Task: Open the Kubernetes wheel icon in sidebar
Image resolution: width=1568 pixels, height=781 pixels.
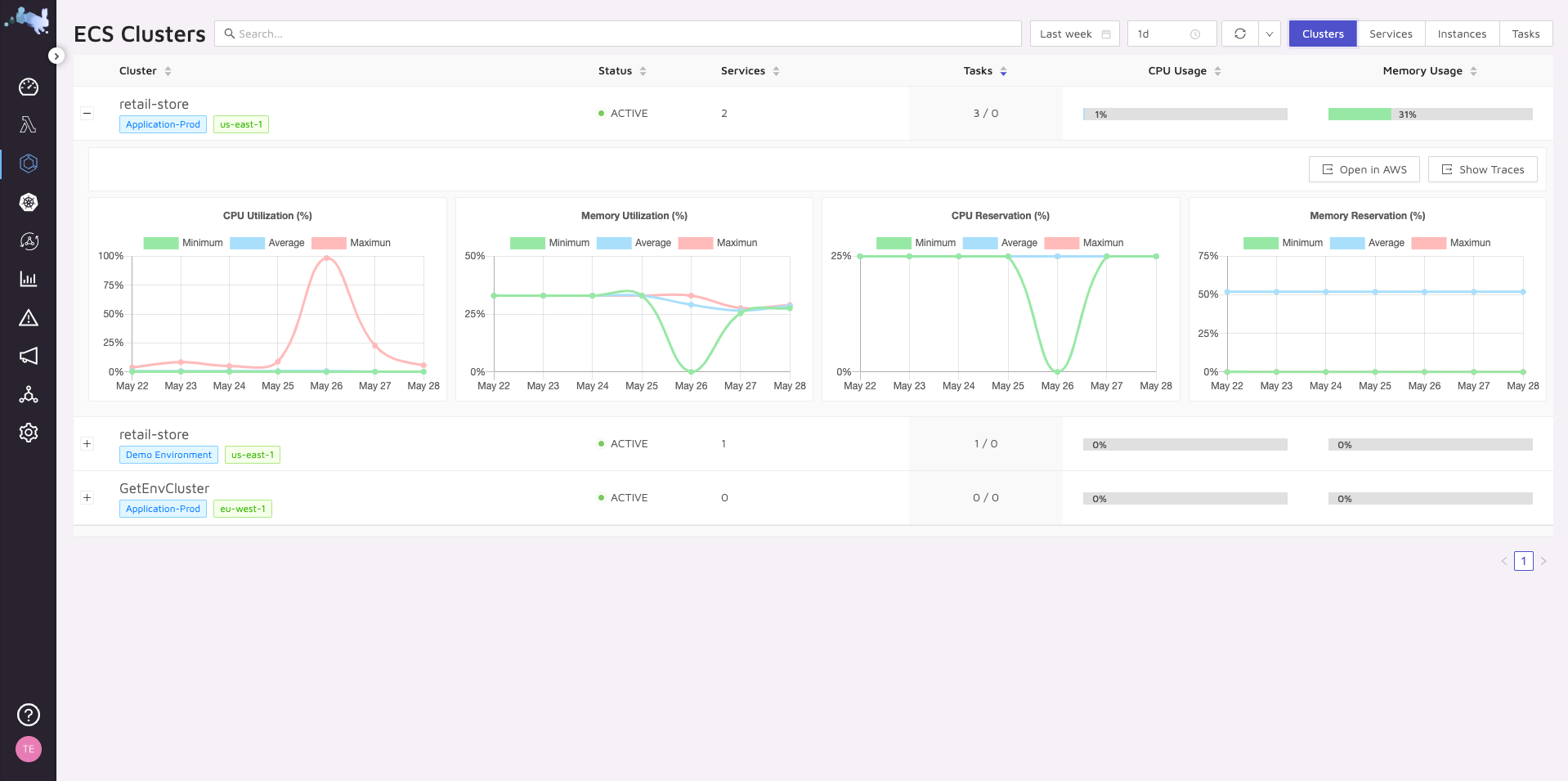Action: click(29, 202)
